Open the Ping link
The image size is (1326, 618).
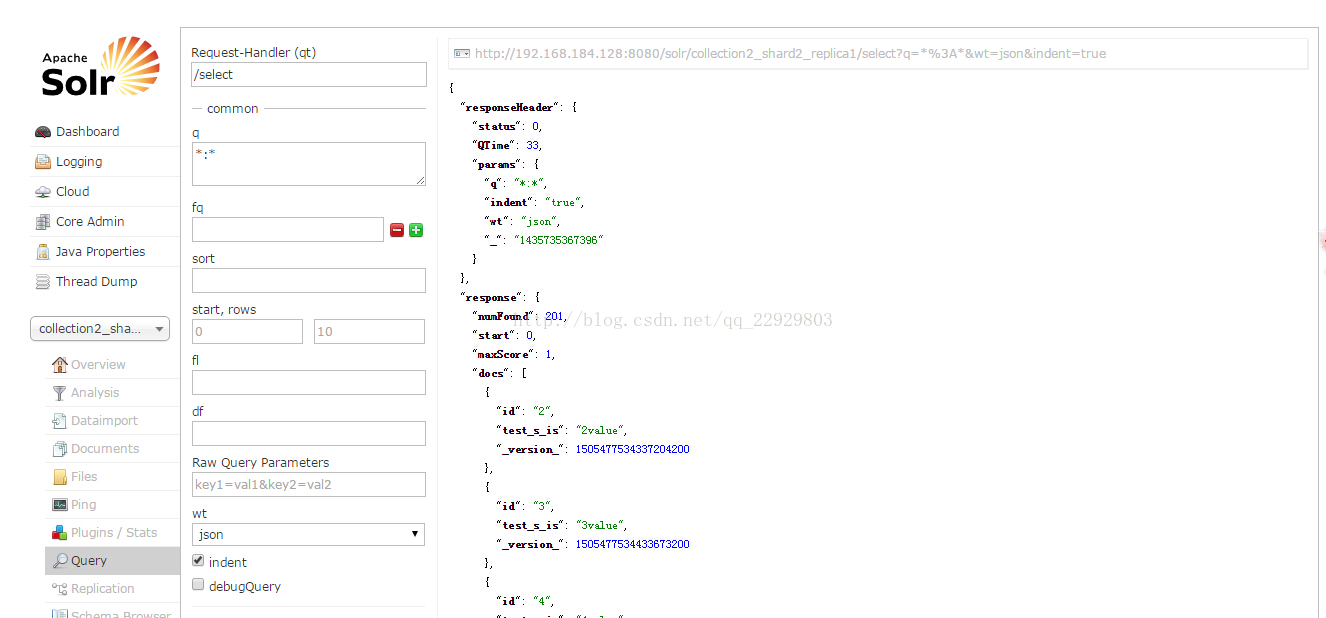pyautogui.click(x=84, y=505)
